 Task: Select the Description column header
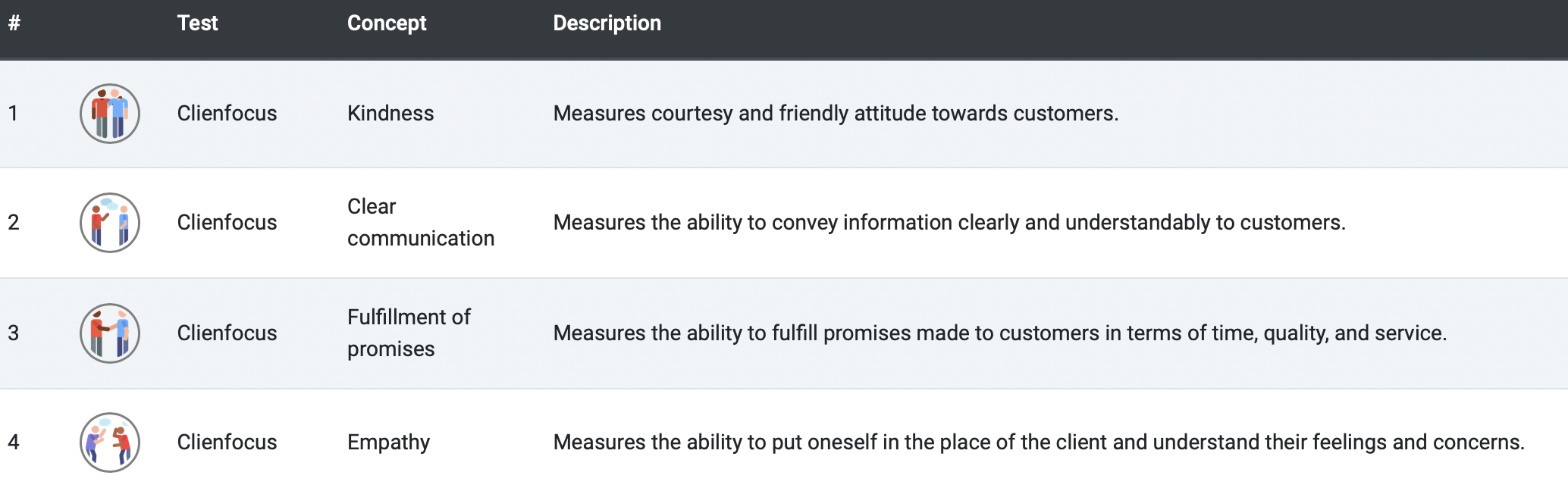click(607, 23)
